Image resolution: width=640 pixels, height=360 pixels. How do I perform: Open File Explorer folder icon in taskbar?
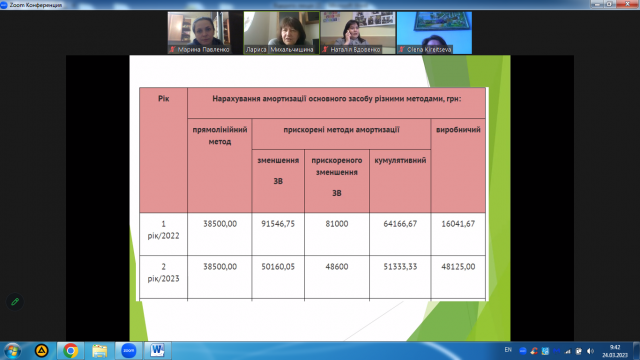tap(99, 351)
